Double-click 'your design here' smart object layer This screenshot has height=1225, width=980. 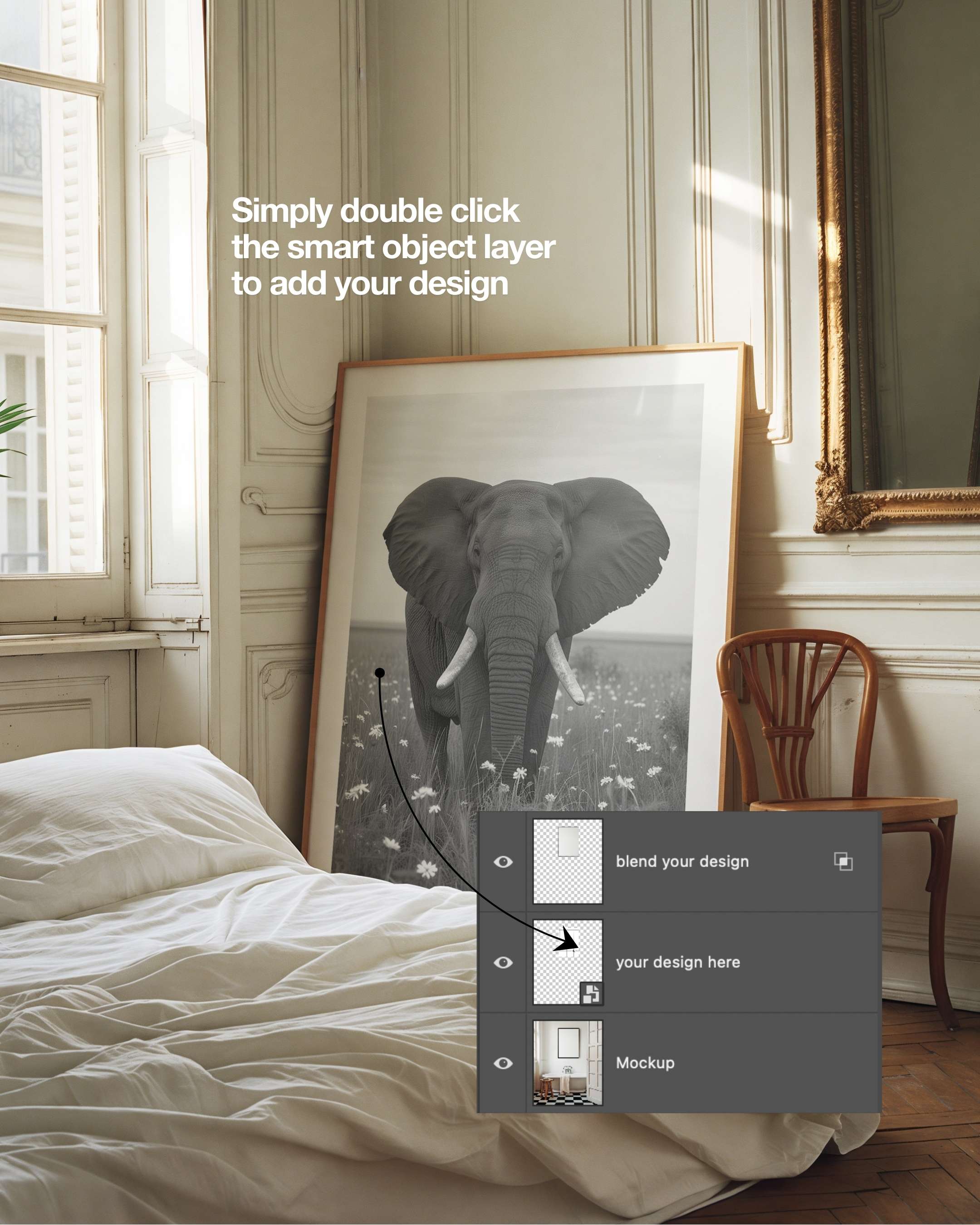[566, 961]
